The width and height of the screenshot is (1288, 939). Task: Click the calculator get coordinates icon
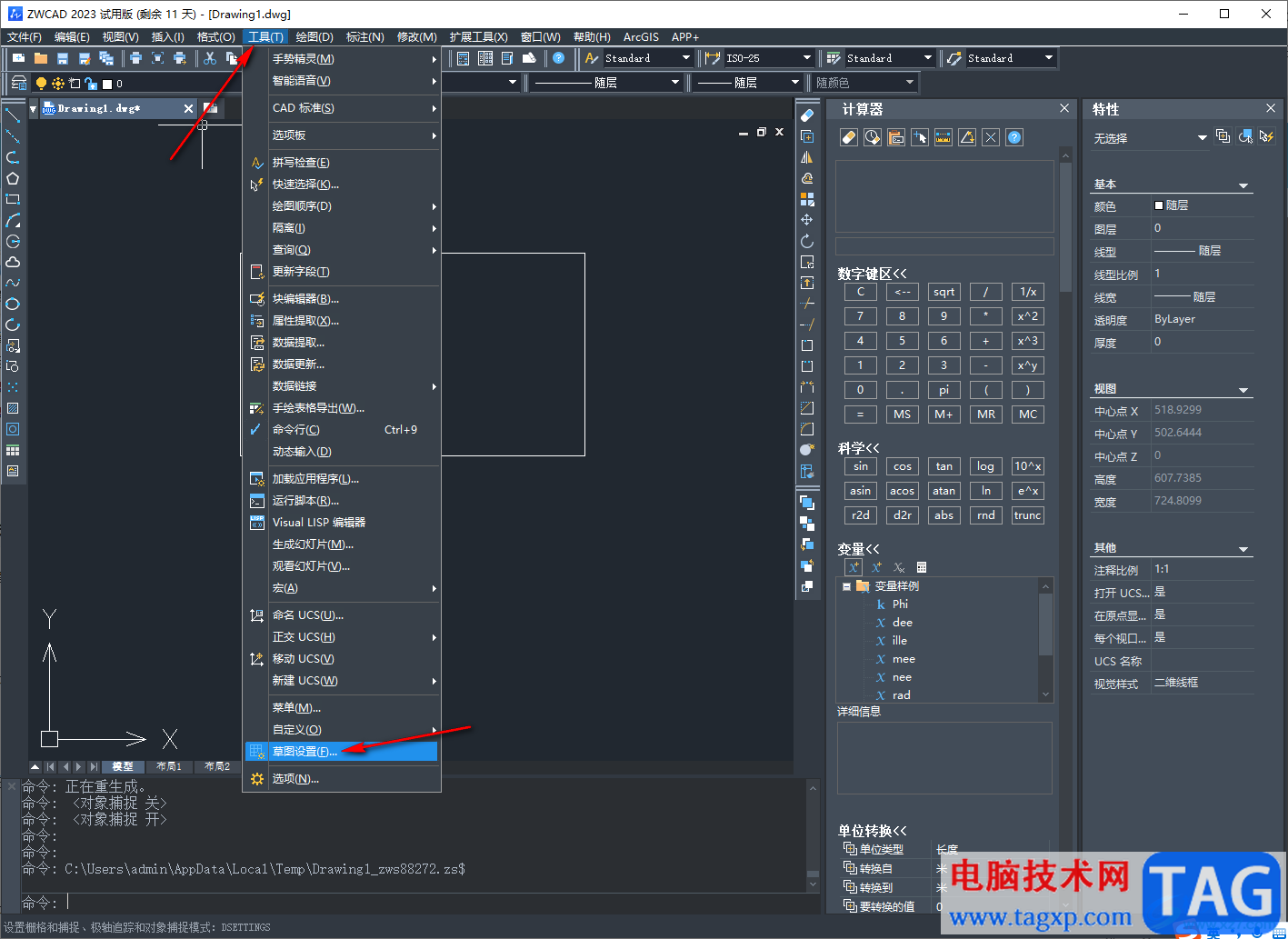point(920,137)
